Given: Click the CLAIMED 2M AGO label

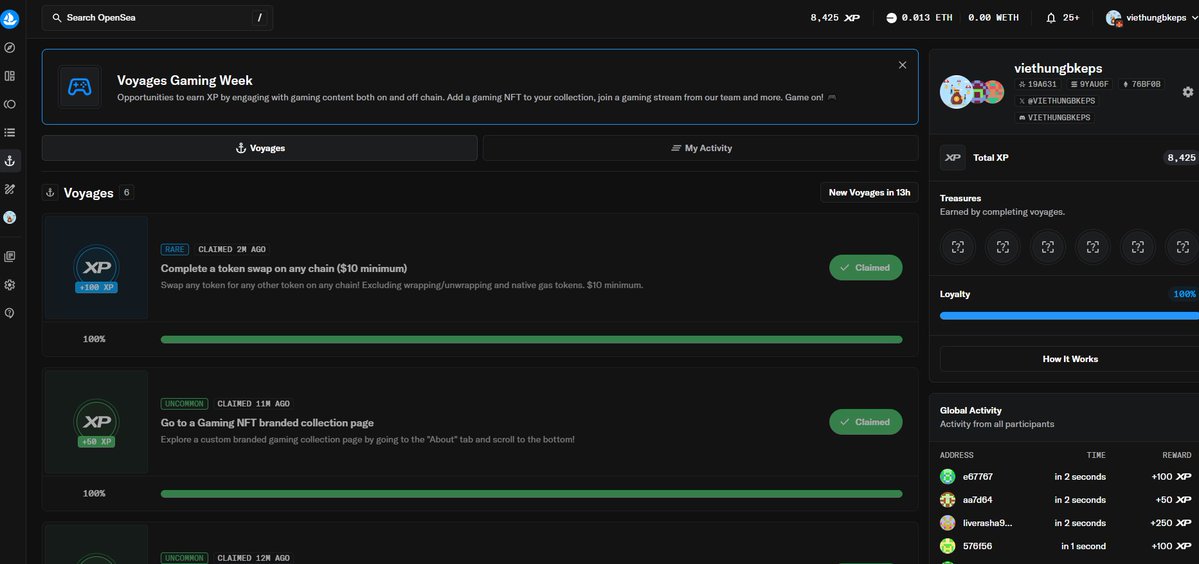Looking at the screenshot, I should tap(233, 249).
